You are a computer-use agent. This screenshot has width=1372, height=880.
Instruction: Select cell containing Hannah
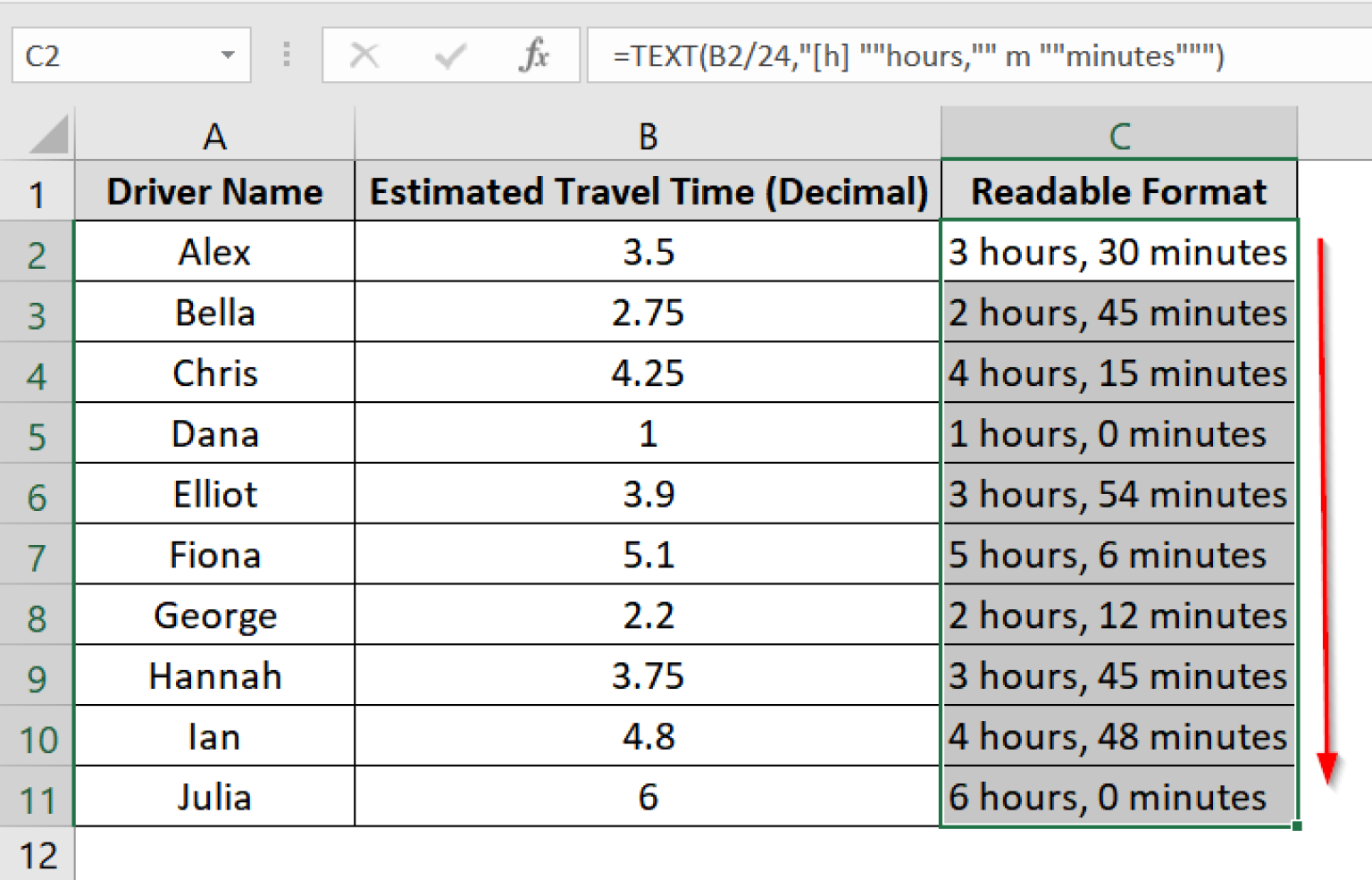point(214,676)
